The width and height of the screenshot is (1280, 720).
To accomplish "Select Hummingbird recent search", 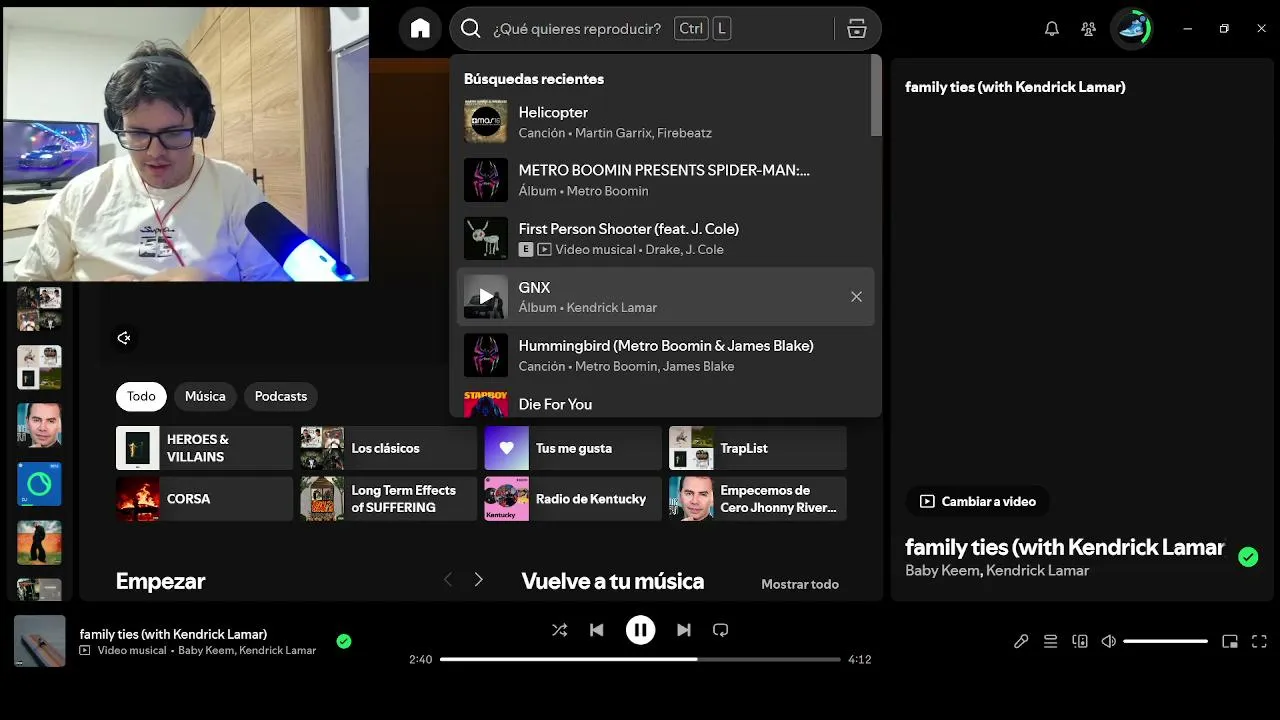I will 665,355.
